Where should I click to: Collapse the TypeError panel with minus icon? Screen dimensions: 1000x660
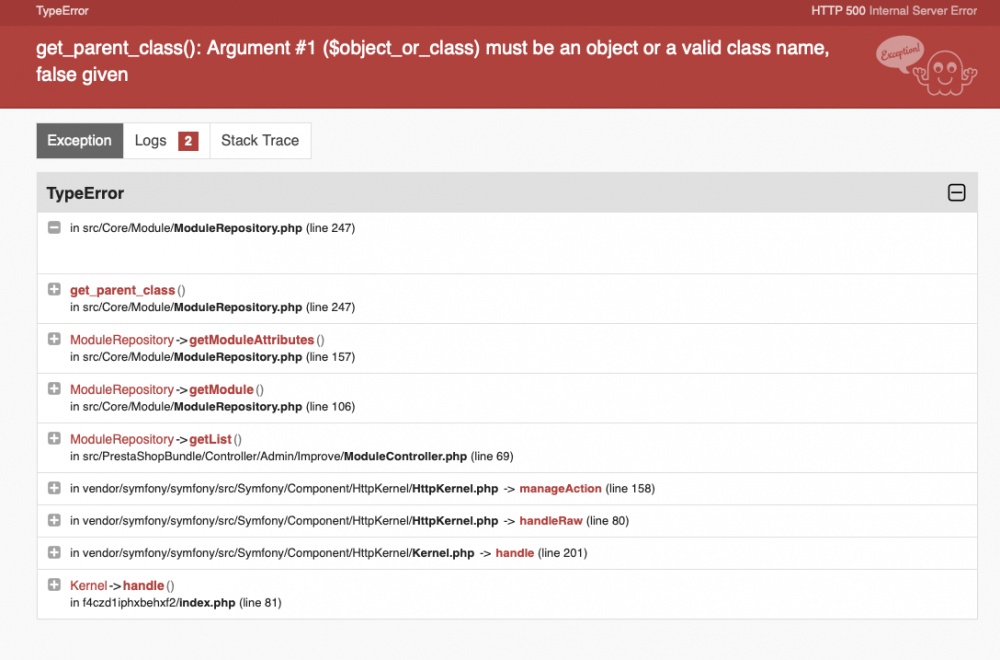[x=956, y=193]
